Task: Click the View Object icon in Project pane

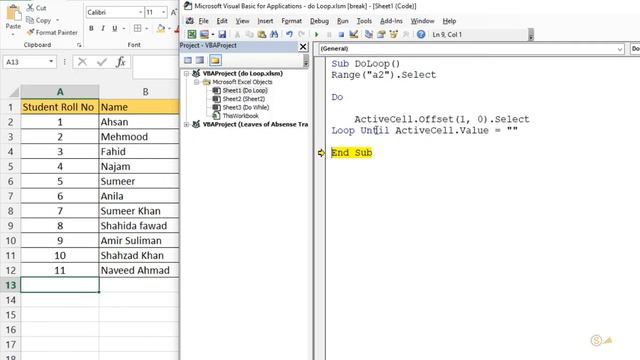Action: tap(200, 60)
